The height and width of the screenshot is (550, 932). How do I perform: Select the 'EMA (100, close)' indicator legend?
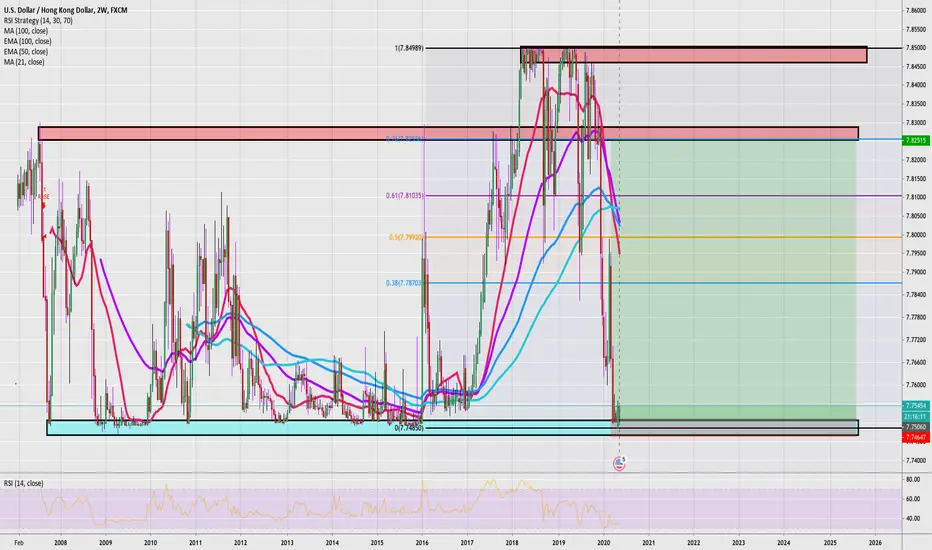pos(27,42)
